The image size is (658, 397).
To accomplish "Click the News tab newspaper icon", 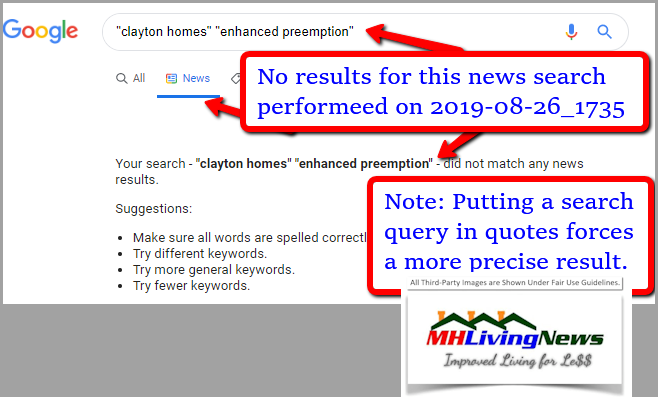I will tap(171, 78).
